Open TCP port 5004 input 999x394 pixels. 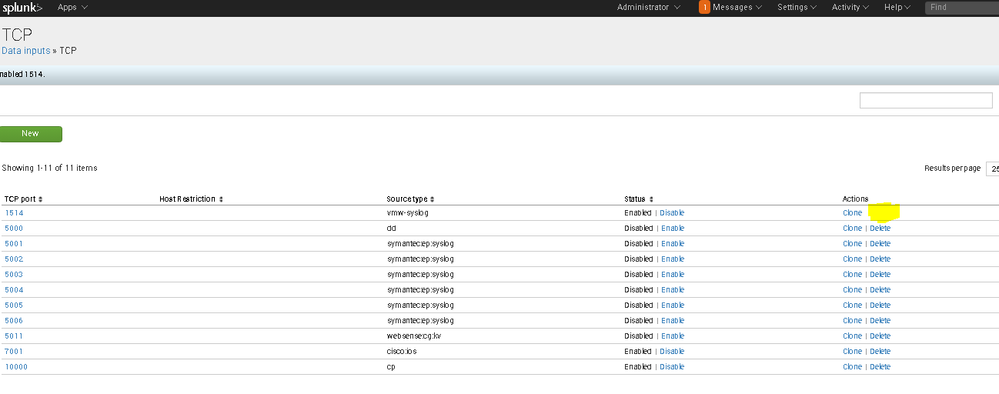14,289
